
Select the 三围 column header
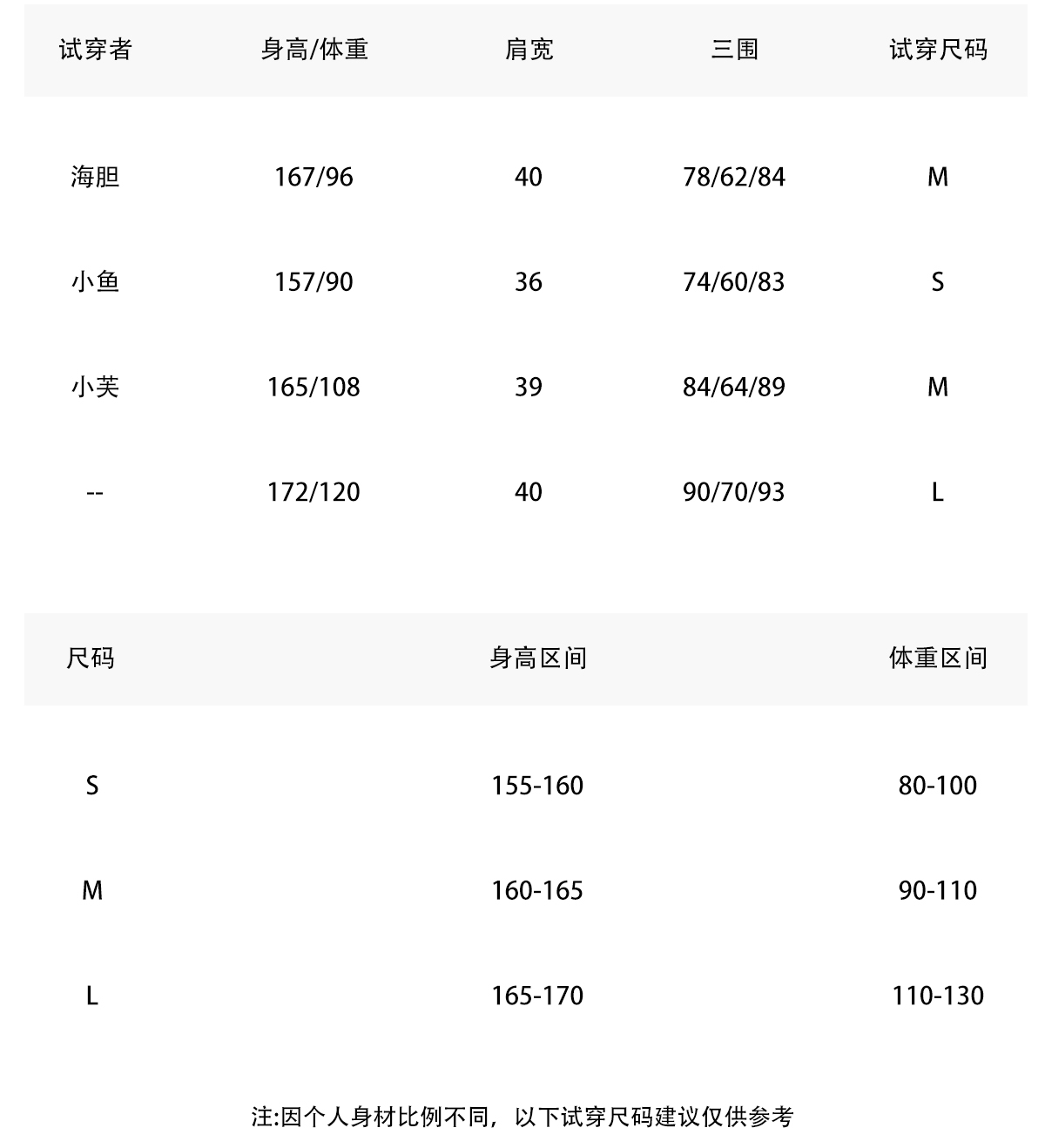(x=734, y=50)
